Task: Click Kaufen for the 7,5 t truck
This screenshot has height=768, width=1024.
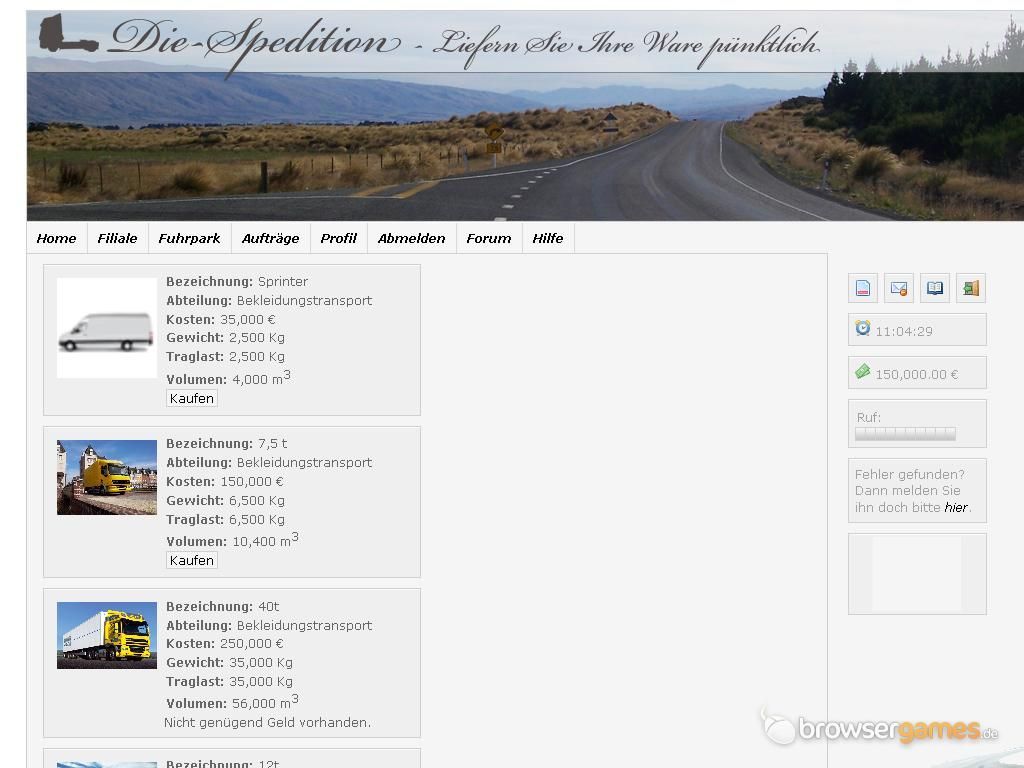Action: (x=191, y=560)
